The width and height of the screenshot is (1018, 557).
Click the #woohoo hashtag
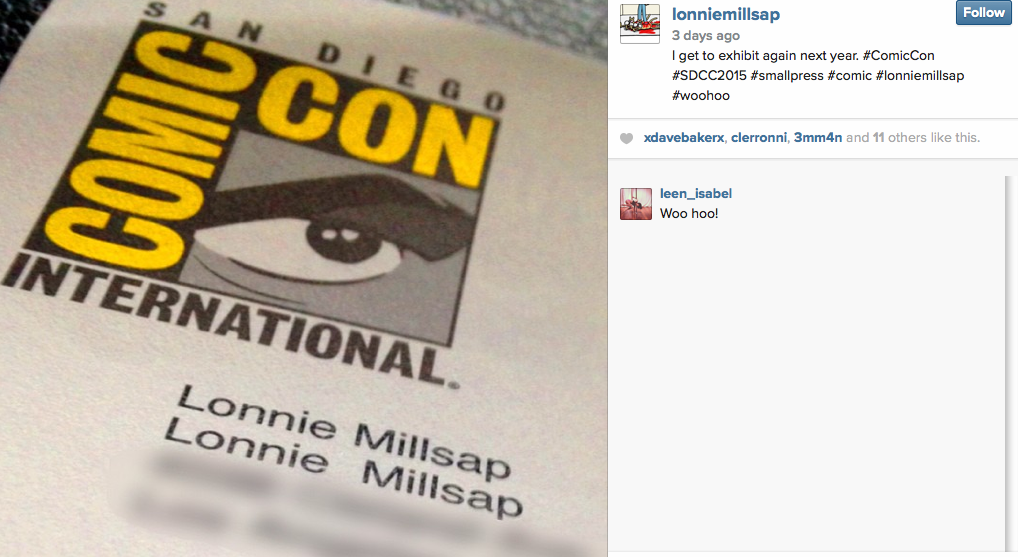tap(701, 95)
